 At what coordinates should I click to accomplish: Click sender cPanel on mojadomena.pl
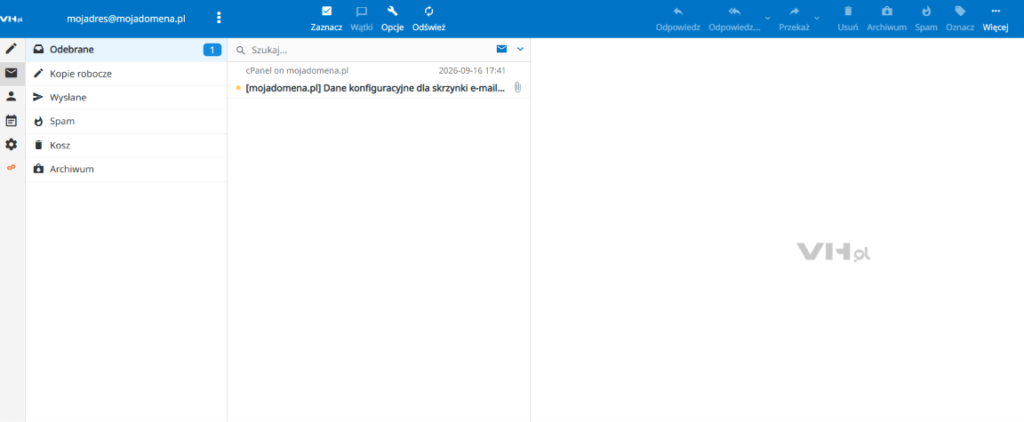pos(297,71)
